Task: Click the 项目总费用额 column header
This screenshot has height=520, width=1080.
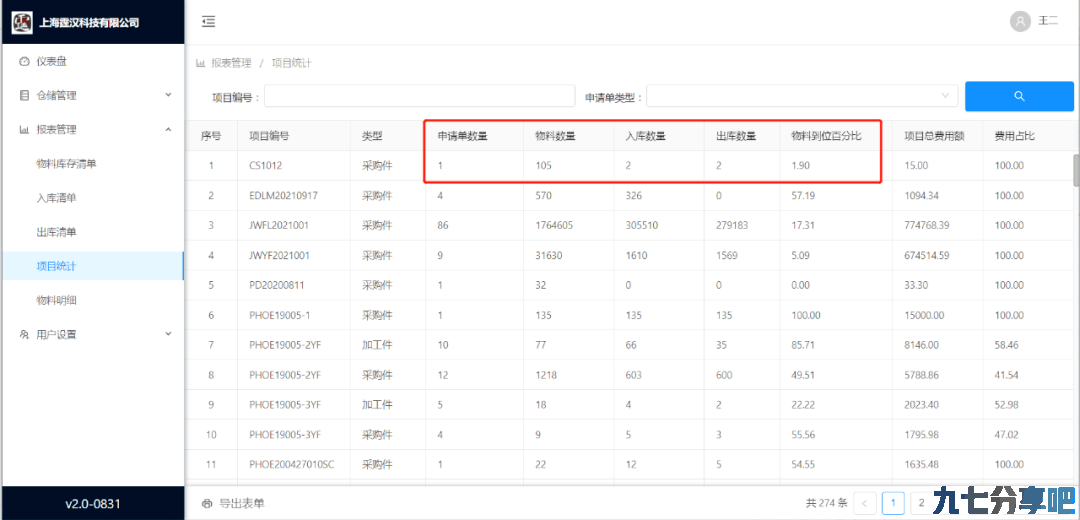Action: [934, 136]
